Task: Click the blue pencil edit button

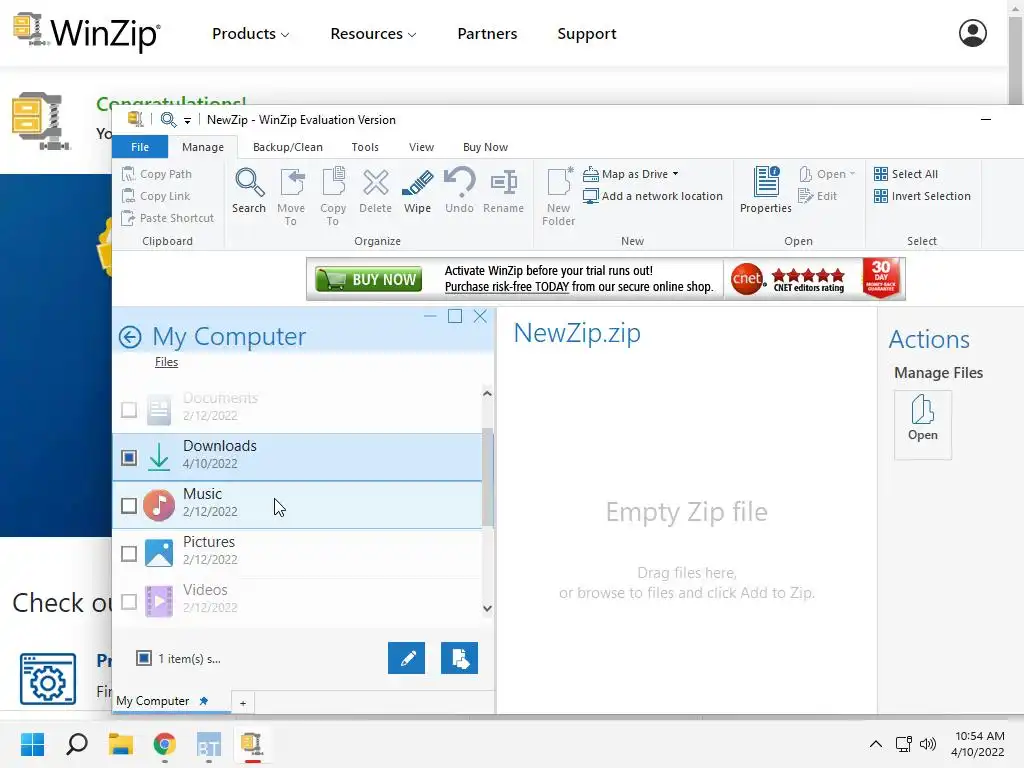Action: 406,658
